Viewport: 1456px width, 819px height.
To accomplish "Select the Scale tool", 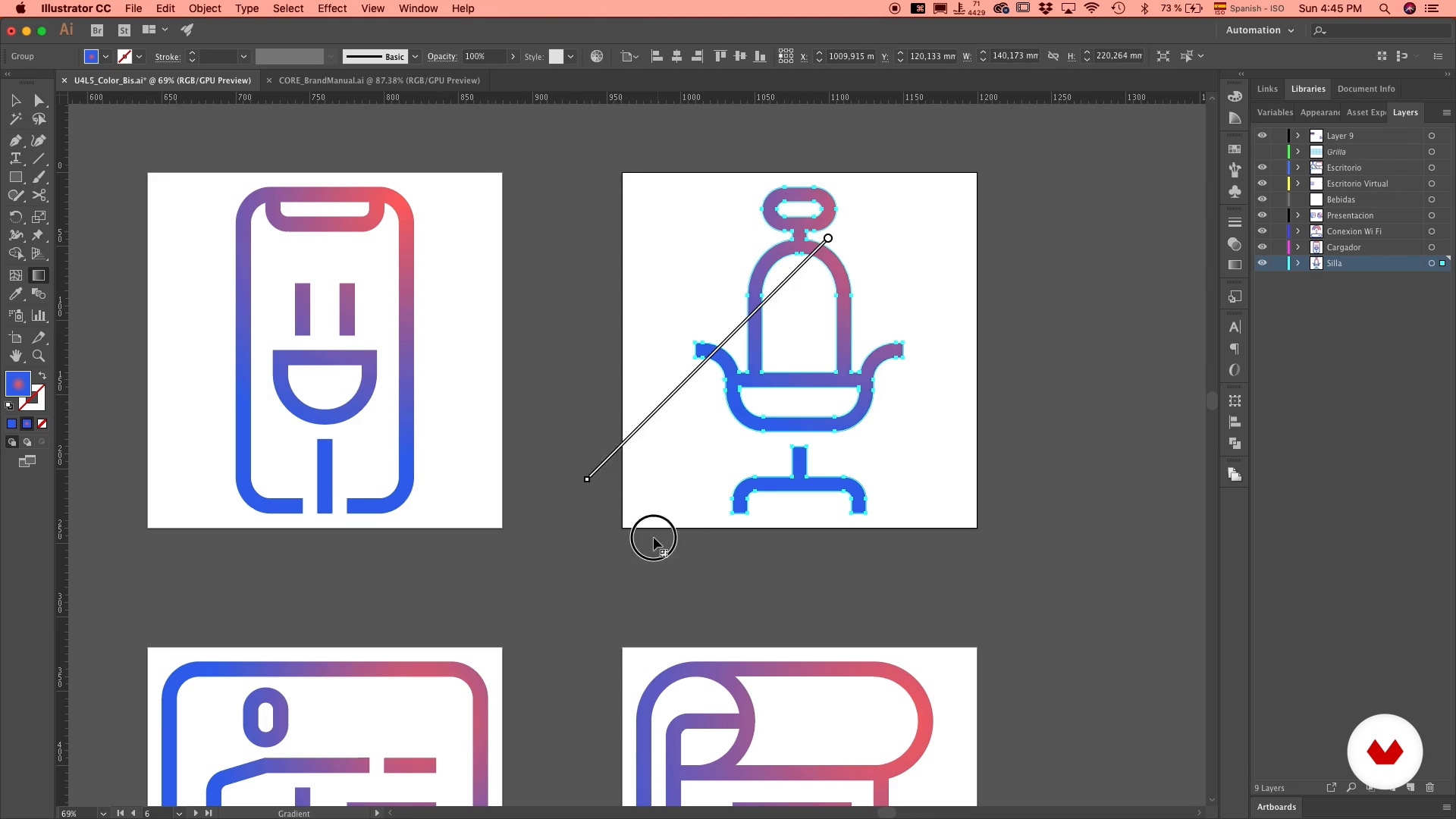I will pyautogui.click(x=39, y=217).
